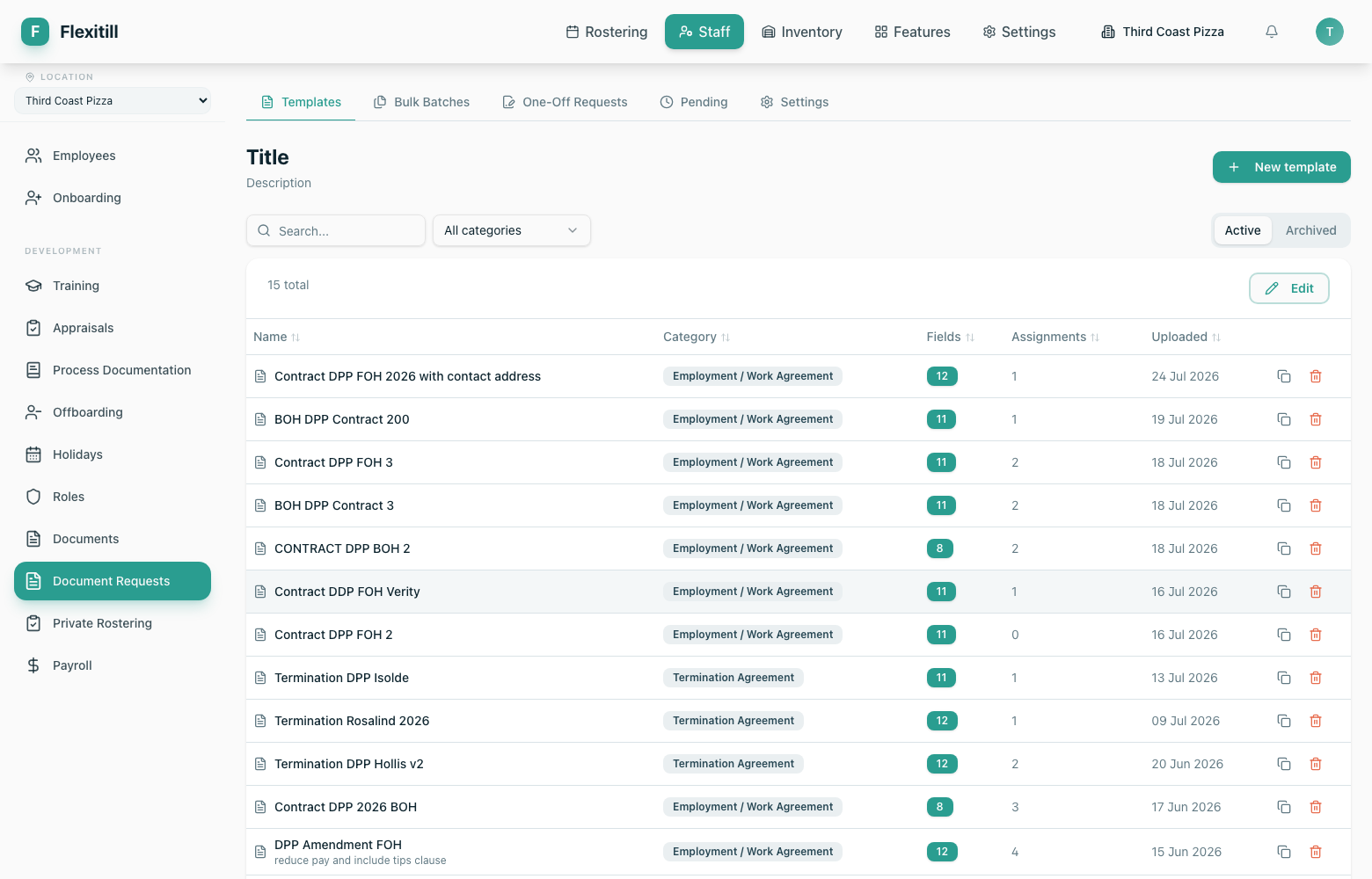Duplicate Contract DPP 2026 BOH template

pos(1284,807)
